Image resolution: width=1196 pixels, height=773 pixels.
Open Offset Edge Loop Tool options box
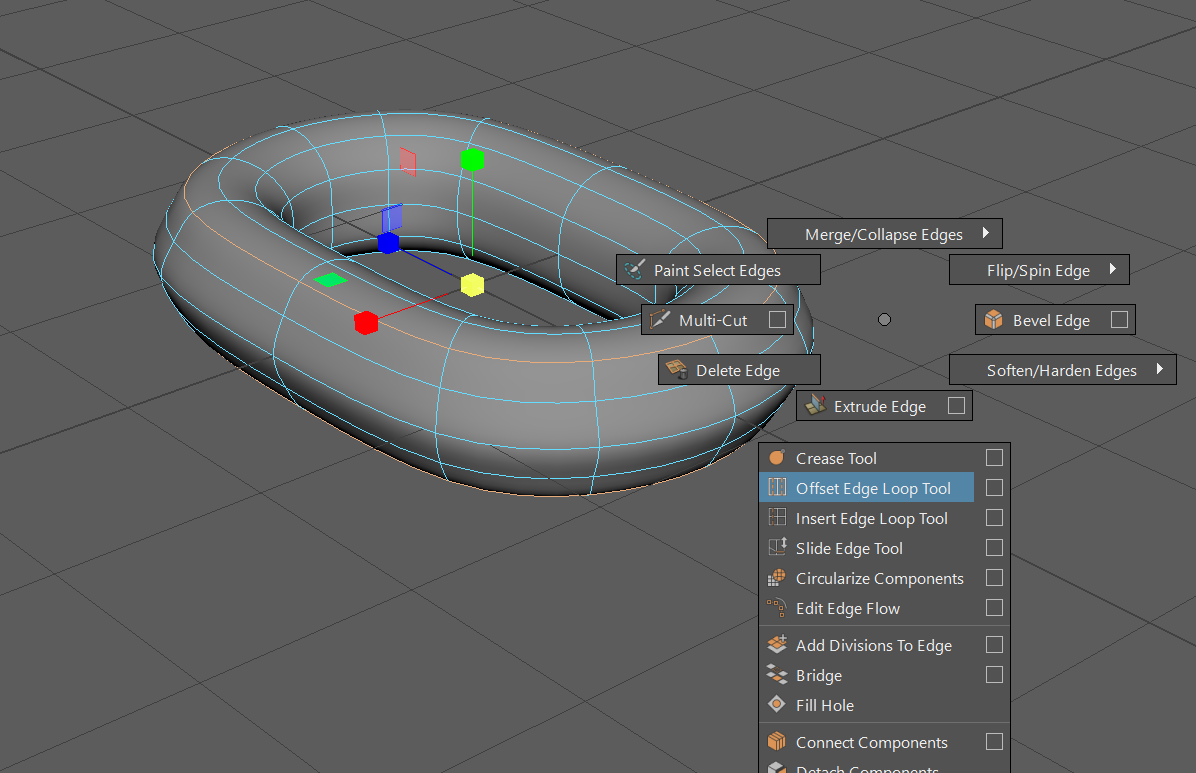point(994,488)
